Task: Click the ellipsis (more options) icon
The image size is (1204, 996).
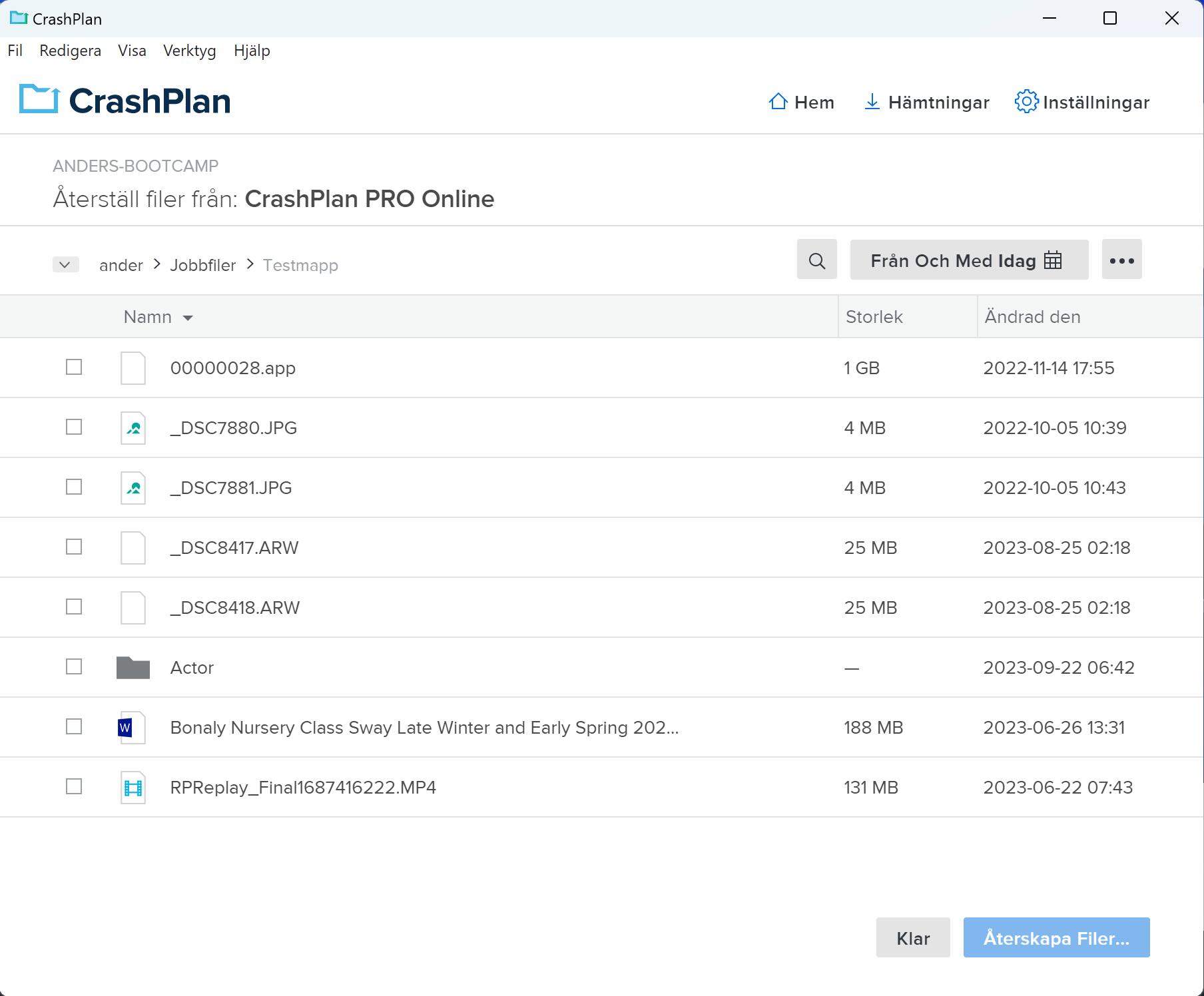Action: [x=1121, y=260]
